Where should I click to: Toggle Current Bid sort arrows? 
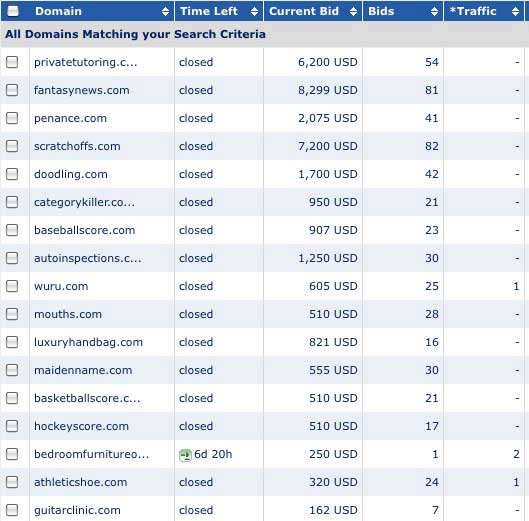point(353,11)
